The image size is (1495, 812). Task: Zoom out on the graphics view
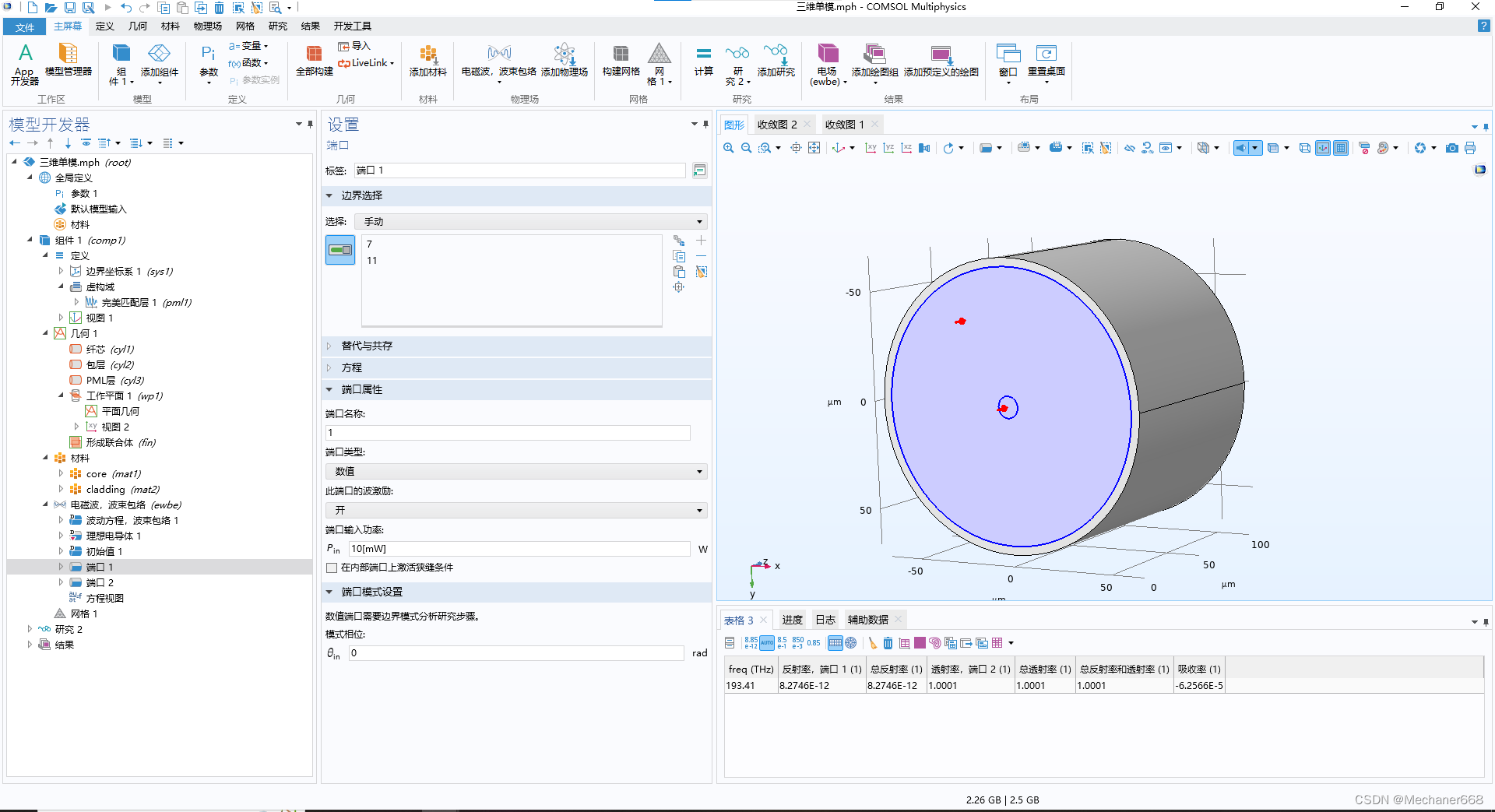(746, 148)
